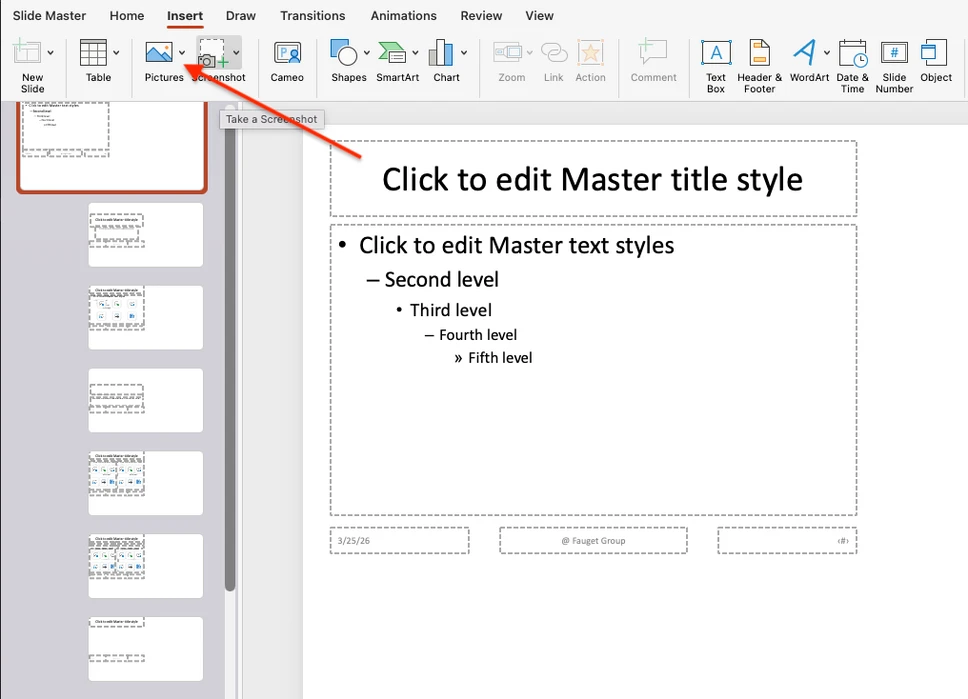
Task: Insert a Text Box
Action: [x=715, y=62]
